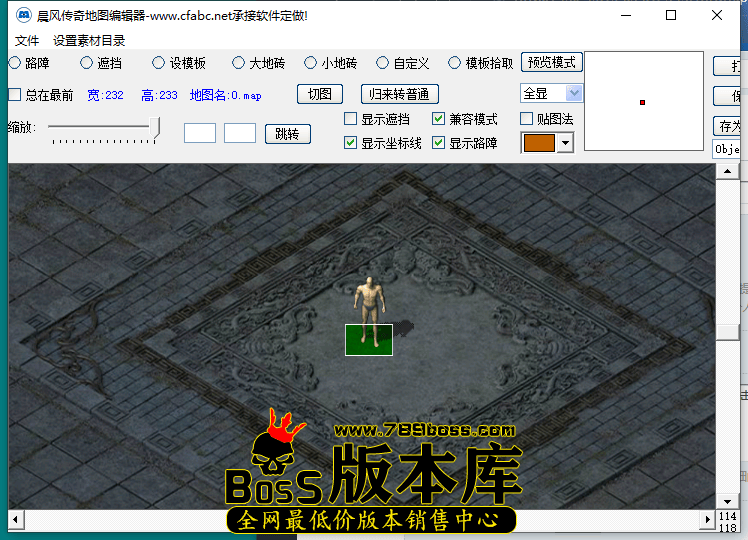Image resolution: width=748 pixels, height=540 pixels.
Task: Click the 归来转普通 button
Action: [400, 94]
